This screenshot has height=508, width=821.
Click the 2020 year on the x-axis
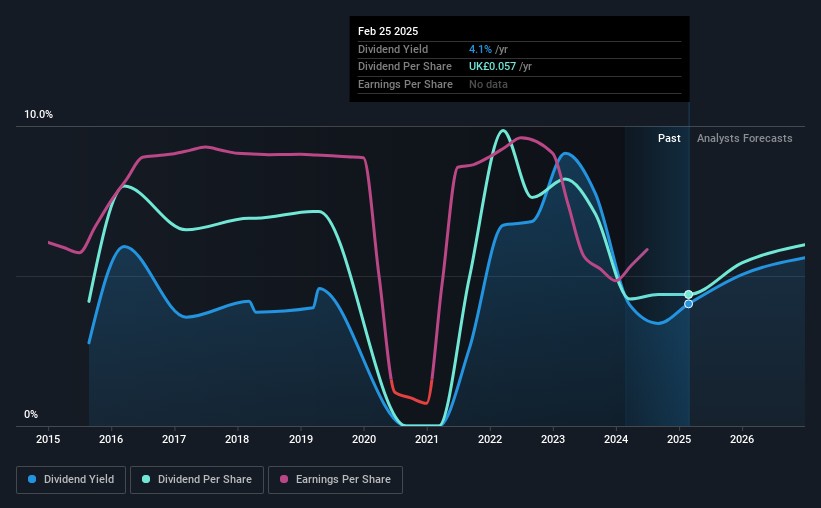tap(364, 439)
